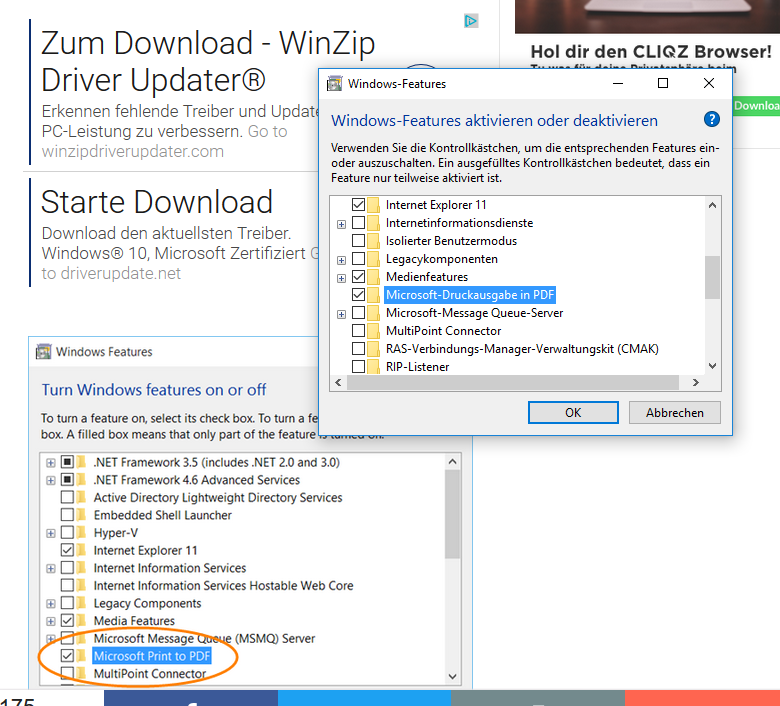Viewport: 780px width, 706px height.
Task: Click the Windows-Features title bar icon
Action: coord(335,84)
